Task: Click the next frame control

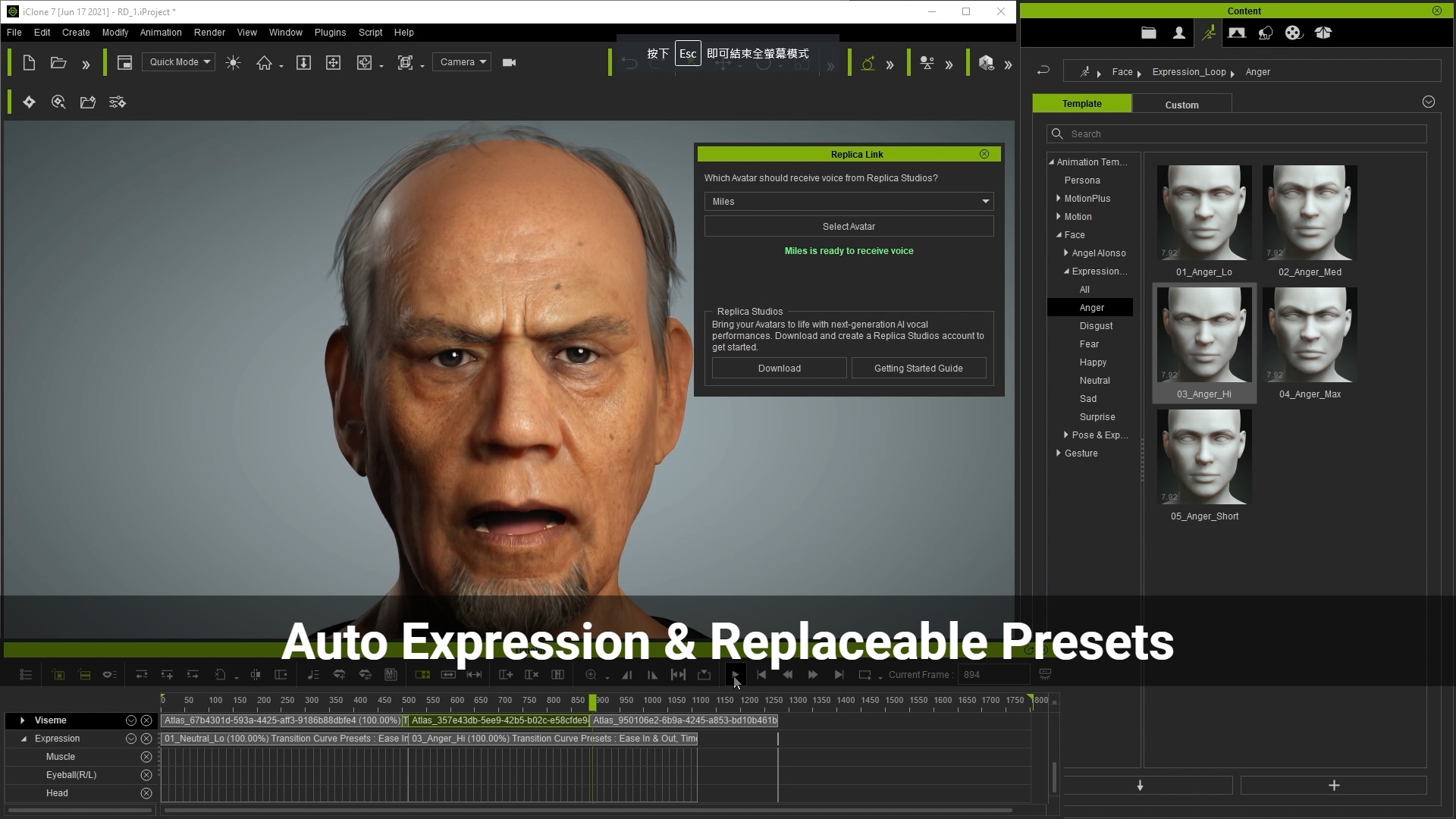Action: [813, 675]
